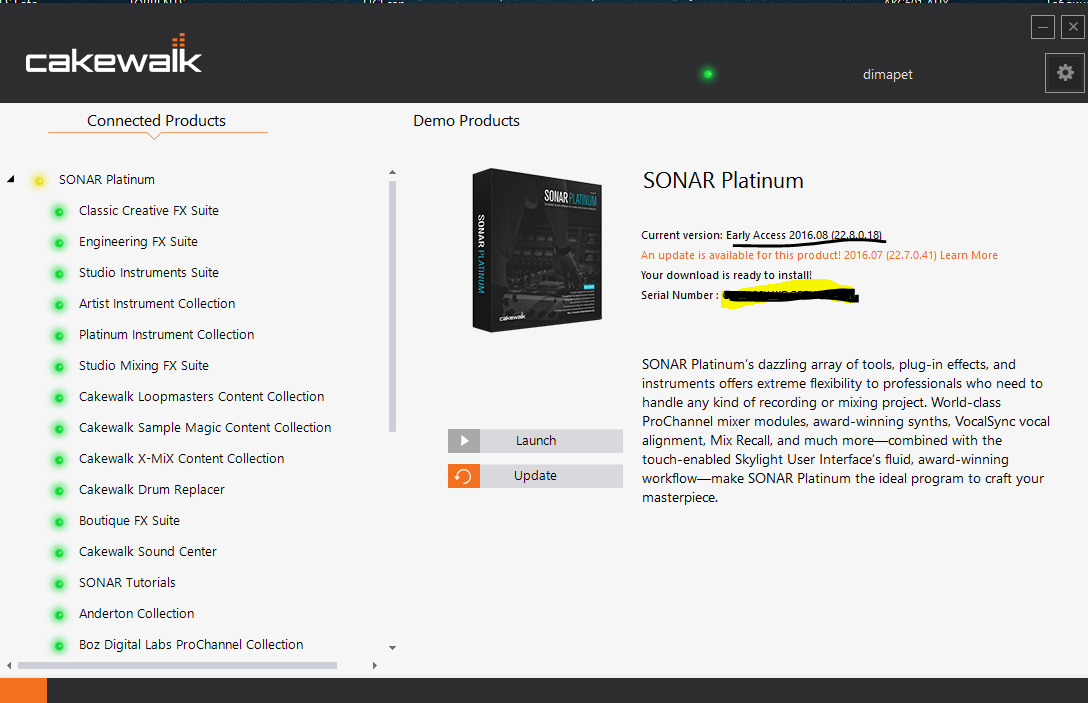This screenshot has height=703, width=1088.
Task: Click the horizontal scrollbar thumb under product list
Action: point(178,666)
